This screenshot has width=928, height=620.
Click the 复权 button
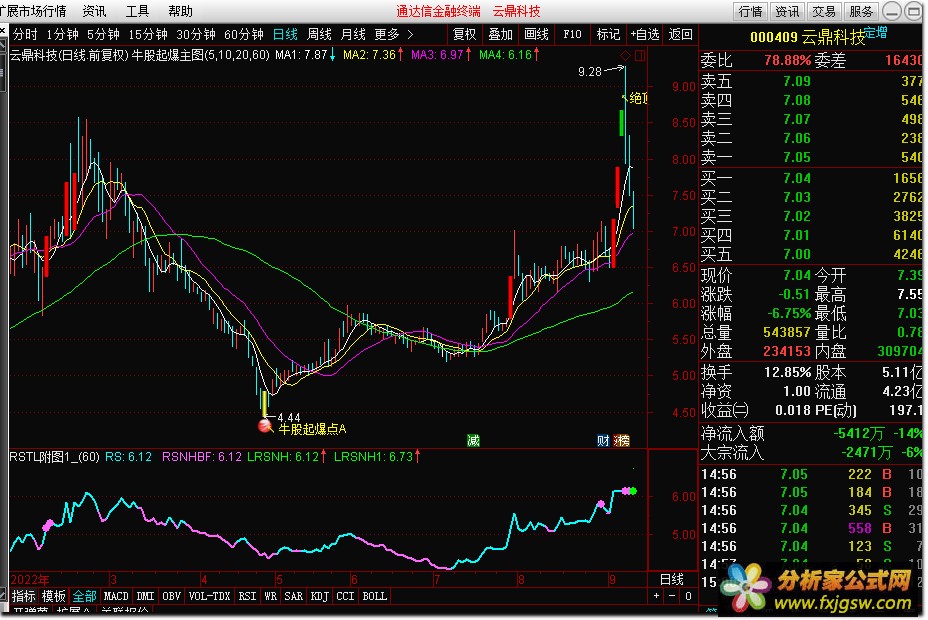(465, 34)
